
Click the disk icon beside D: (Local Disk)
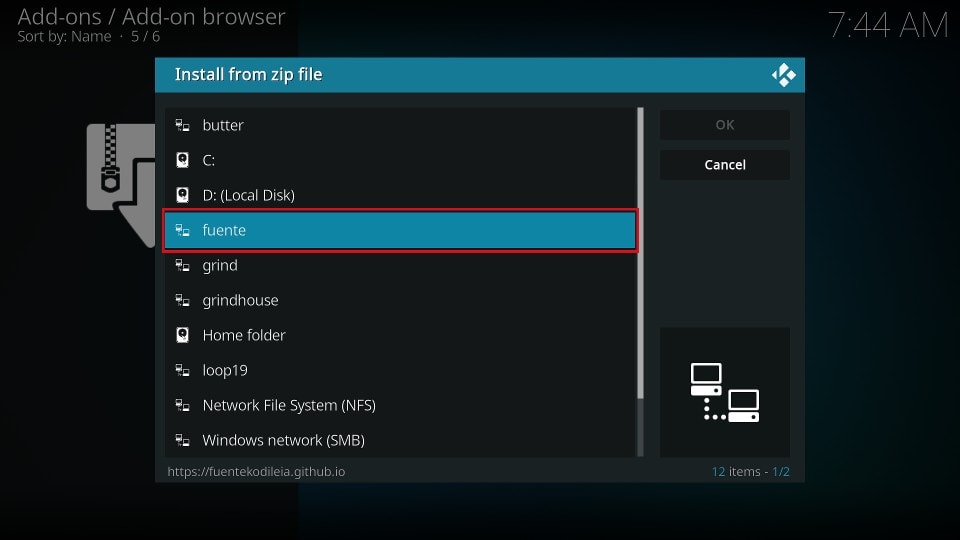[x=182, y=195]
